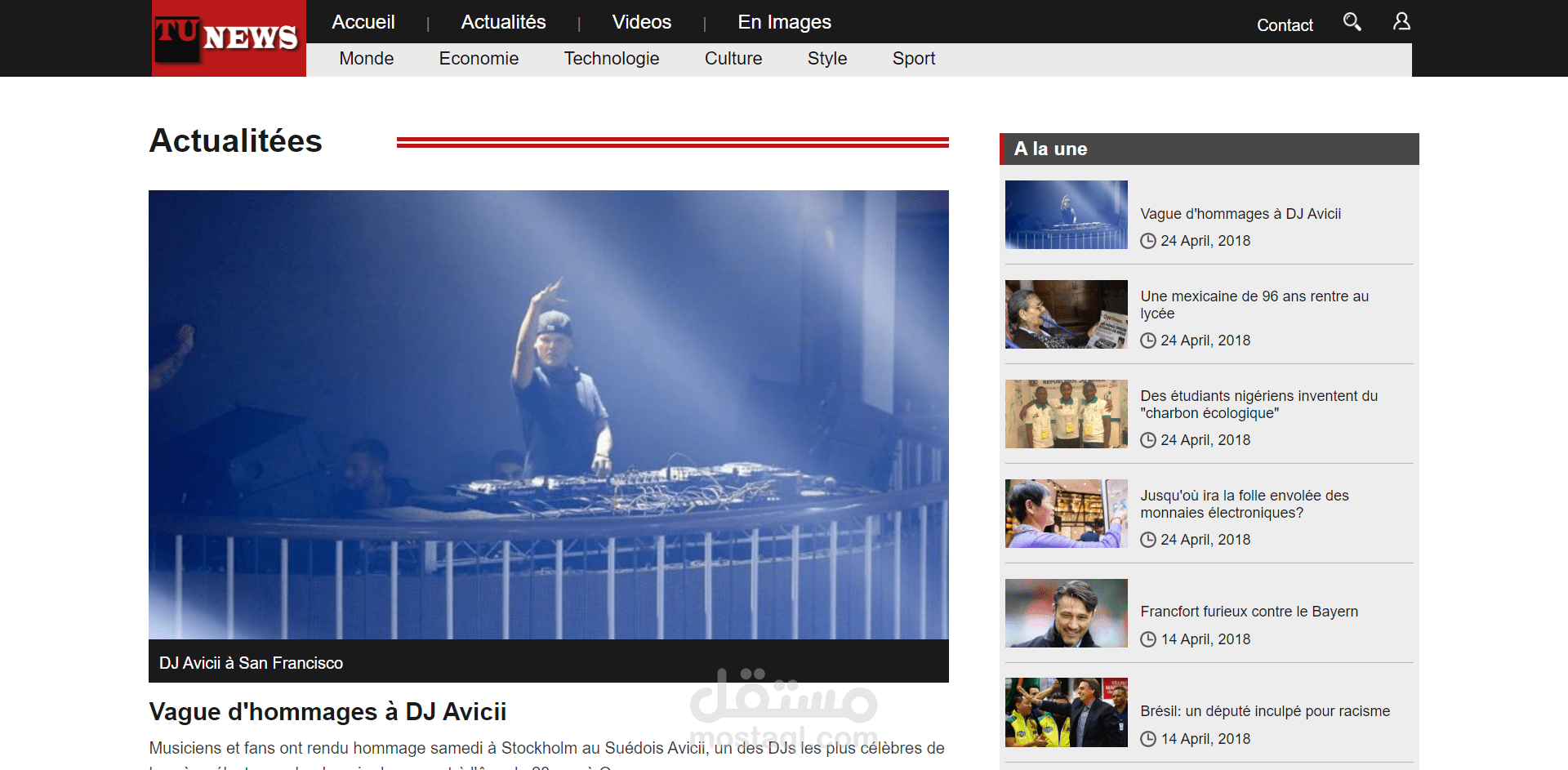1568x770 pixels.
Task: Click the A la une sidebar header
Action: click(1209, 149)
